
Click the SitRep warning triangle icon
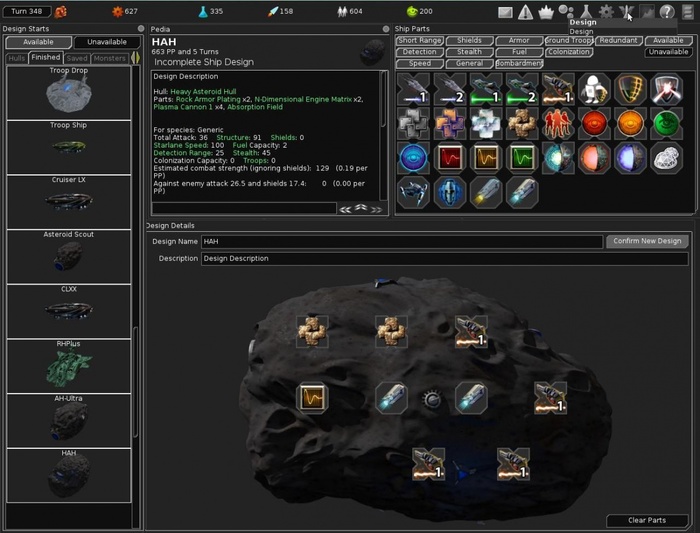click(525, 12)
